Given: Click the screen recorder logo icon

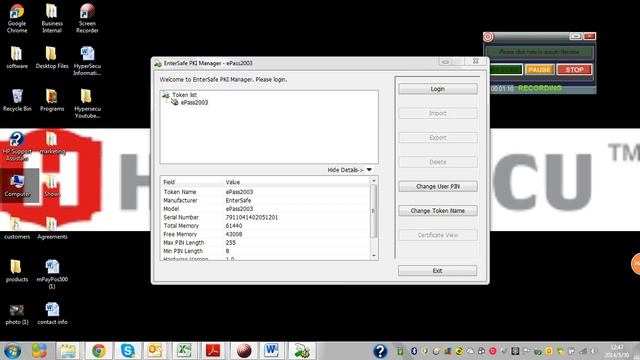Looking at the screenshot, I should [489, 37].
